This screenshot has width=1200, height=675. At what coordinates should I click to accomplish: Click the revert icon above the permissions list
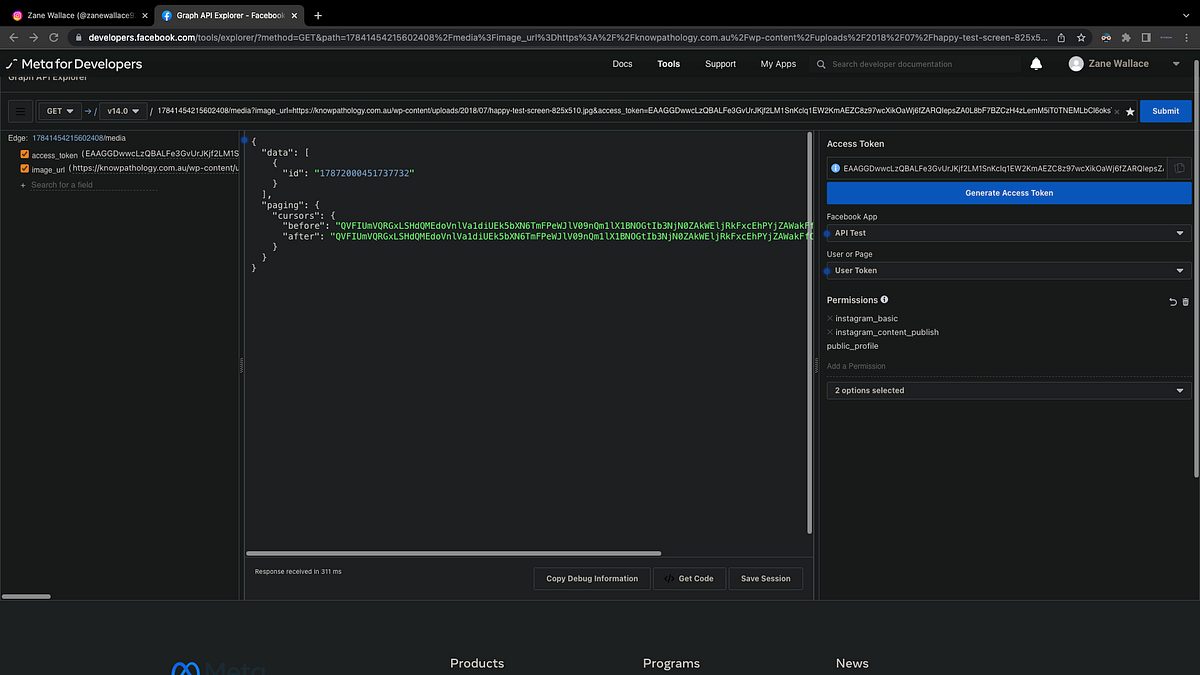(1172, 301)
